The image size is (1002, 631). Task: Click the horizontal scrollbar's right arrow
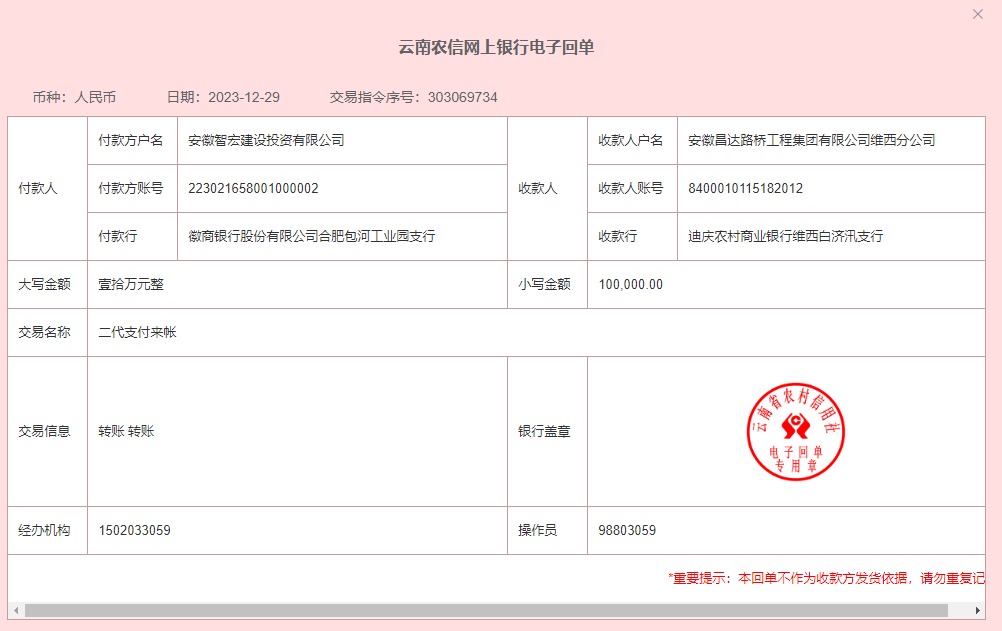pyautogui.click(x=978, y=610)
